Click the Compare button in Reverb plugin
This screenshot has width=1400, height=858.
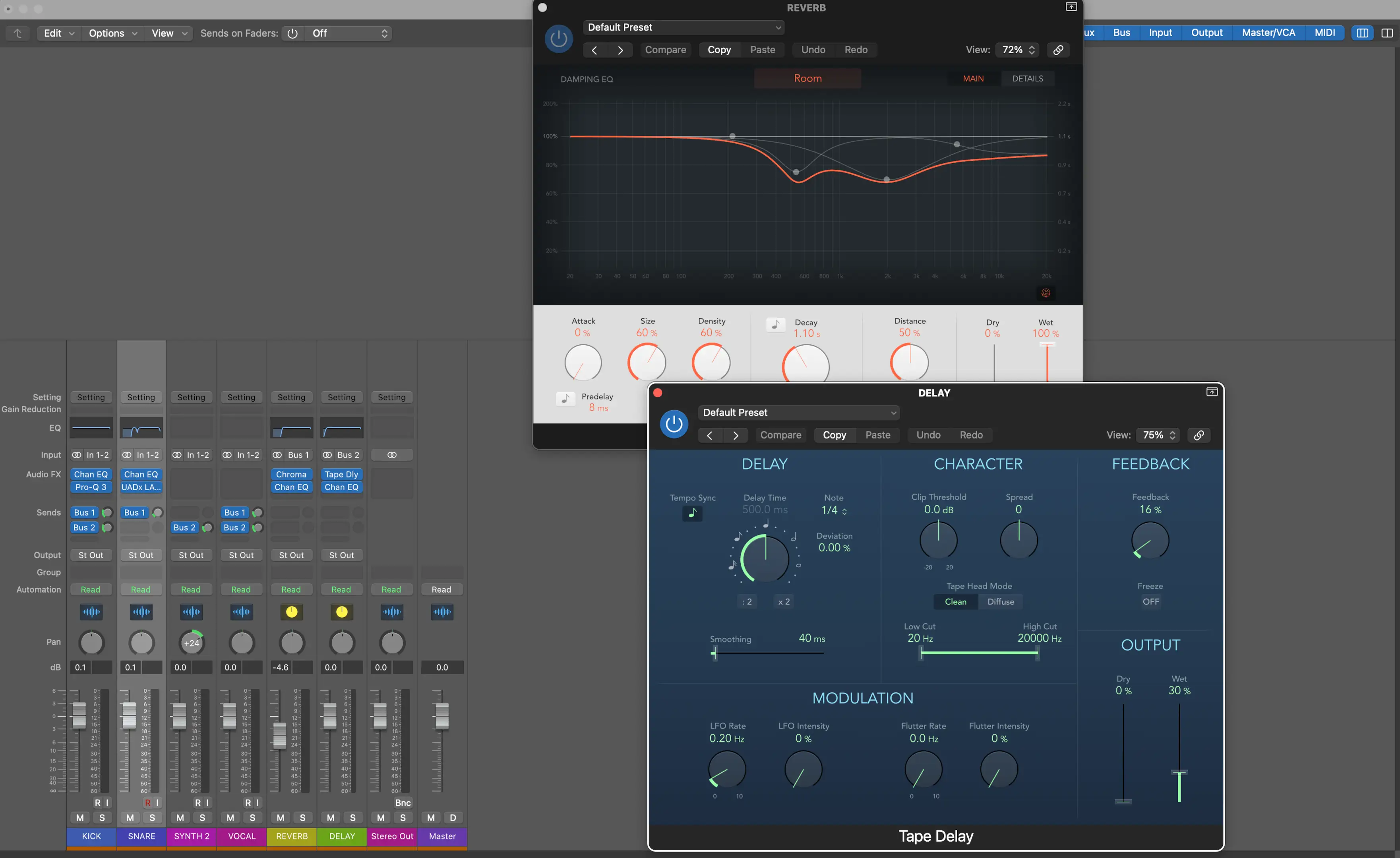click(x=665, y=48)
